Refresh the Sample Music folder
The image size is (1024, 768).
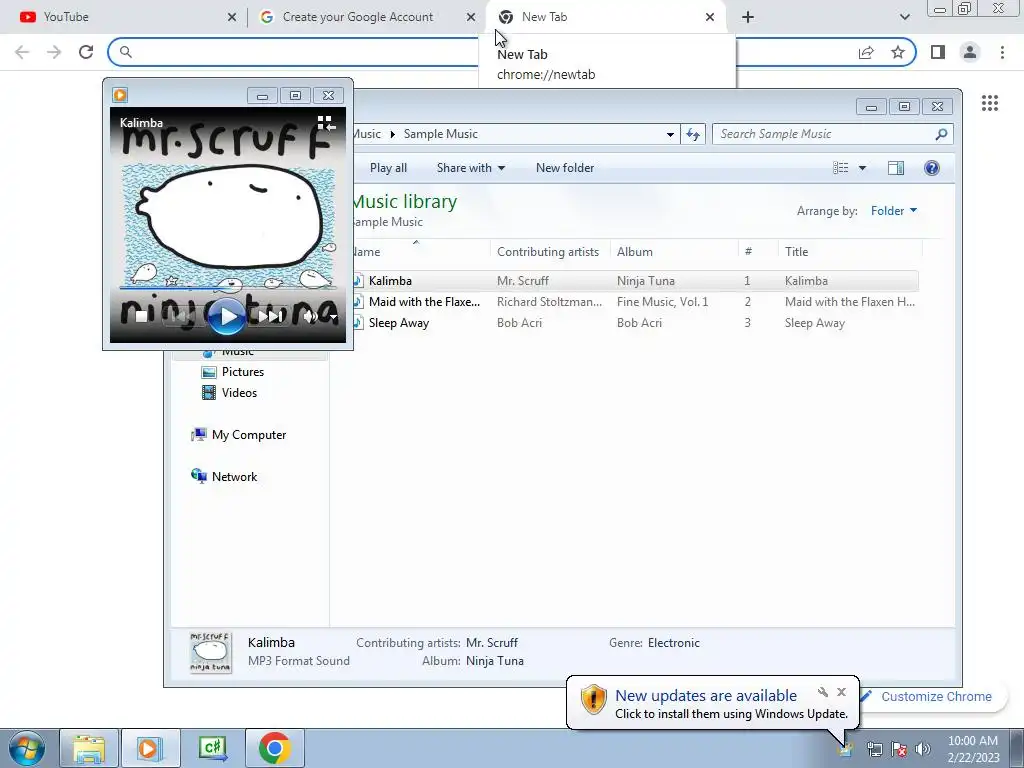pyautogui.click(x=693, y=135)
